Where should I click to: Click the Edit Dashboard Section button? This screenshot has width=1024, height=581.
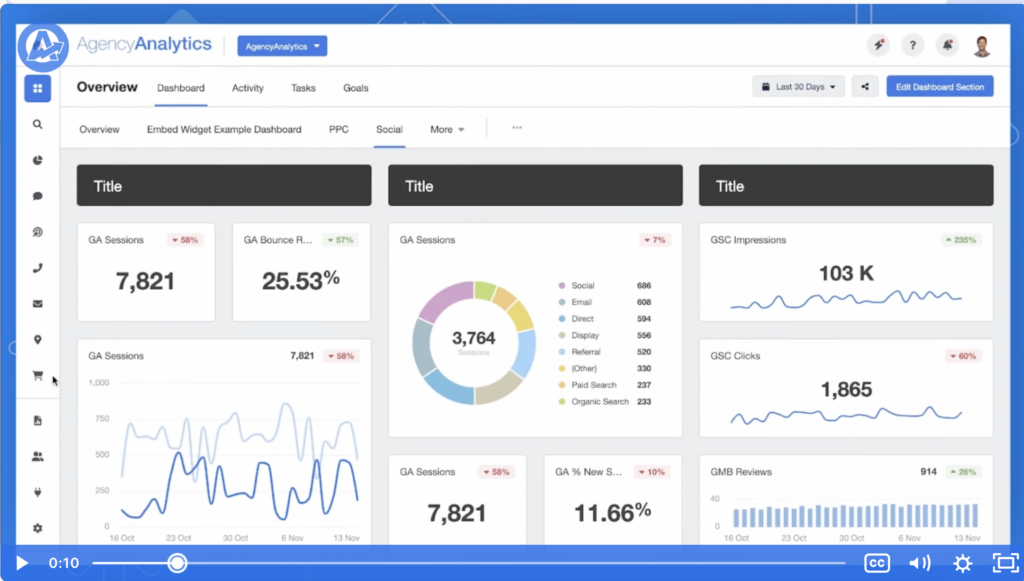(x=939, y=87)
